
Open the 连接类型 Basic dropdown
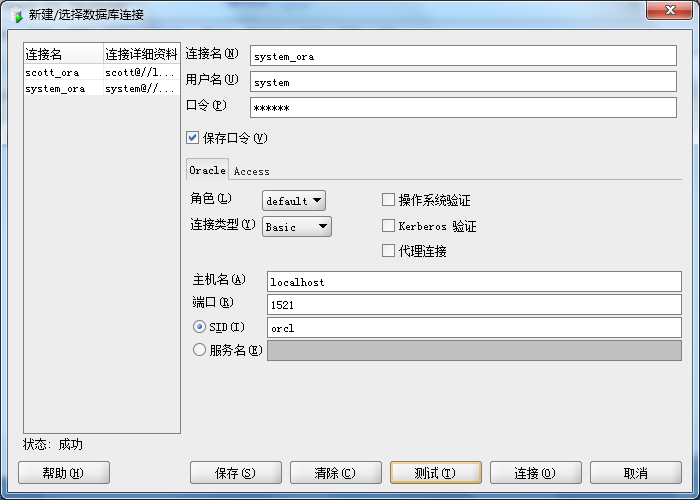pyautogui.click(x=297, y=227)
